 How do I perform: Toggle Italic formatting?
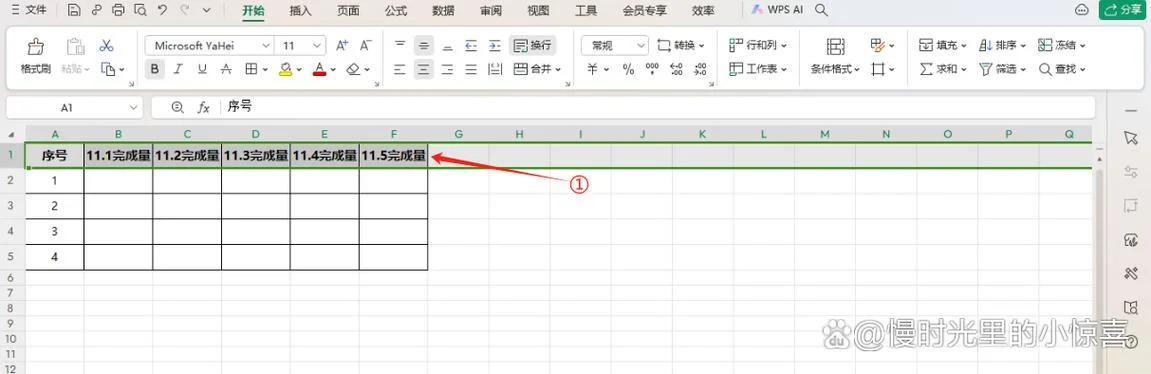point(178,69)
